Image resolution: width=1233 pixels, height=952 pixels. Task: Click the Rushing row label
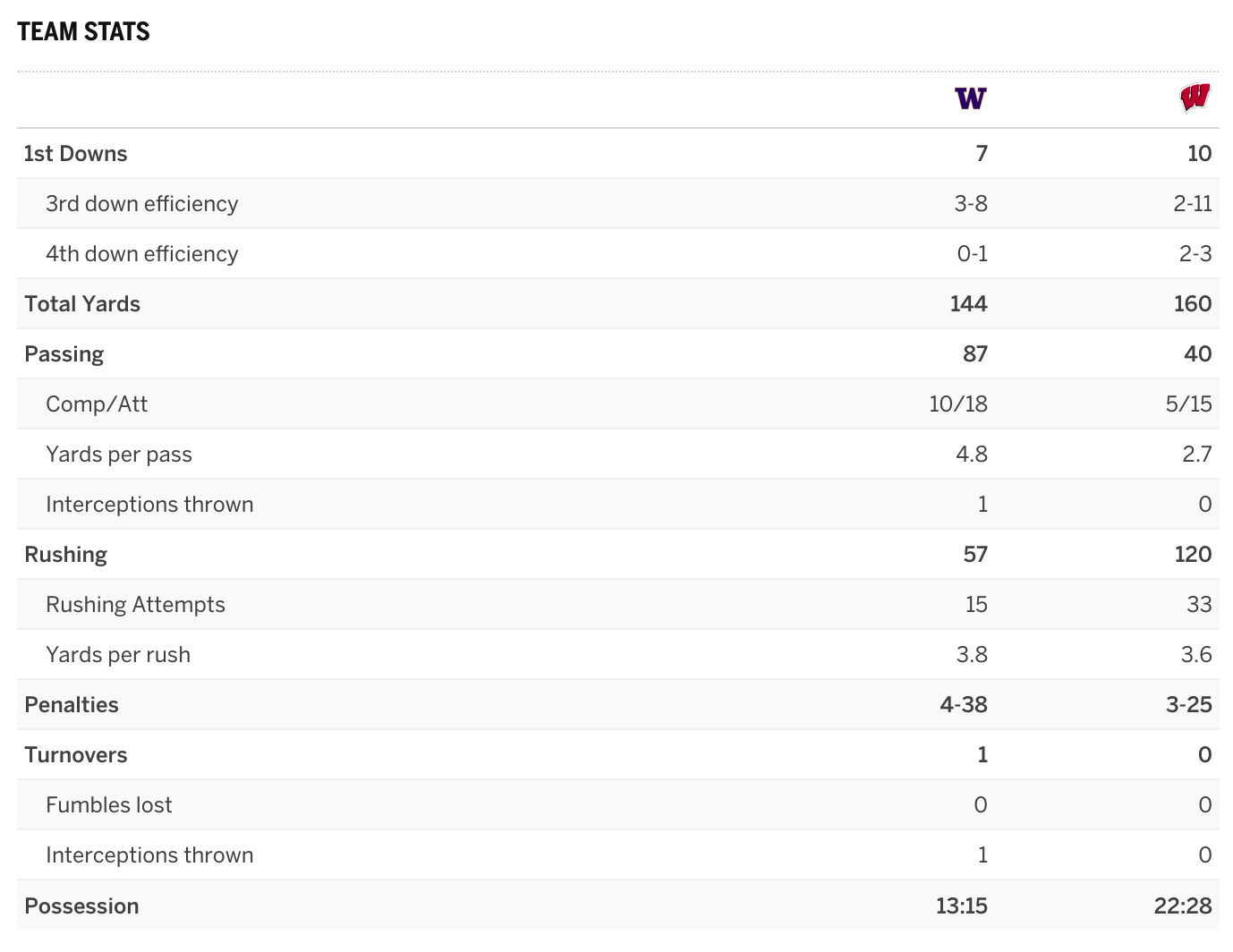tap(66, 555)
